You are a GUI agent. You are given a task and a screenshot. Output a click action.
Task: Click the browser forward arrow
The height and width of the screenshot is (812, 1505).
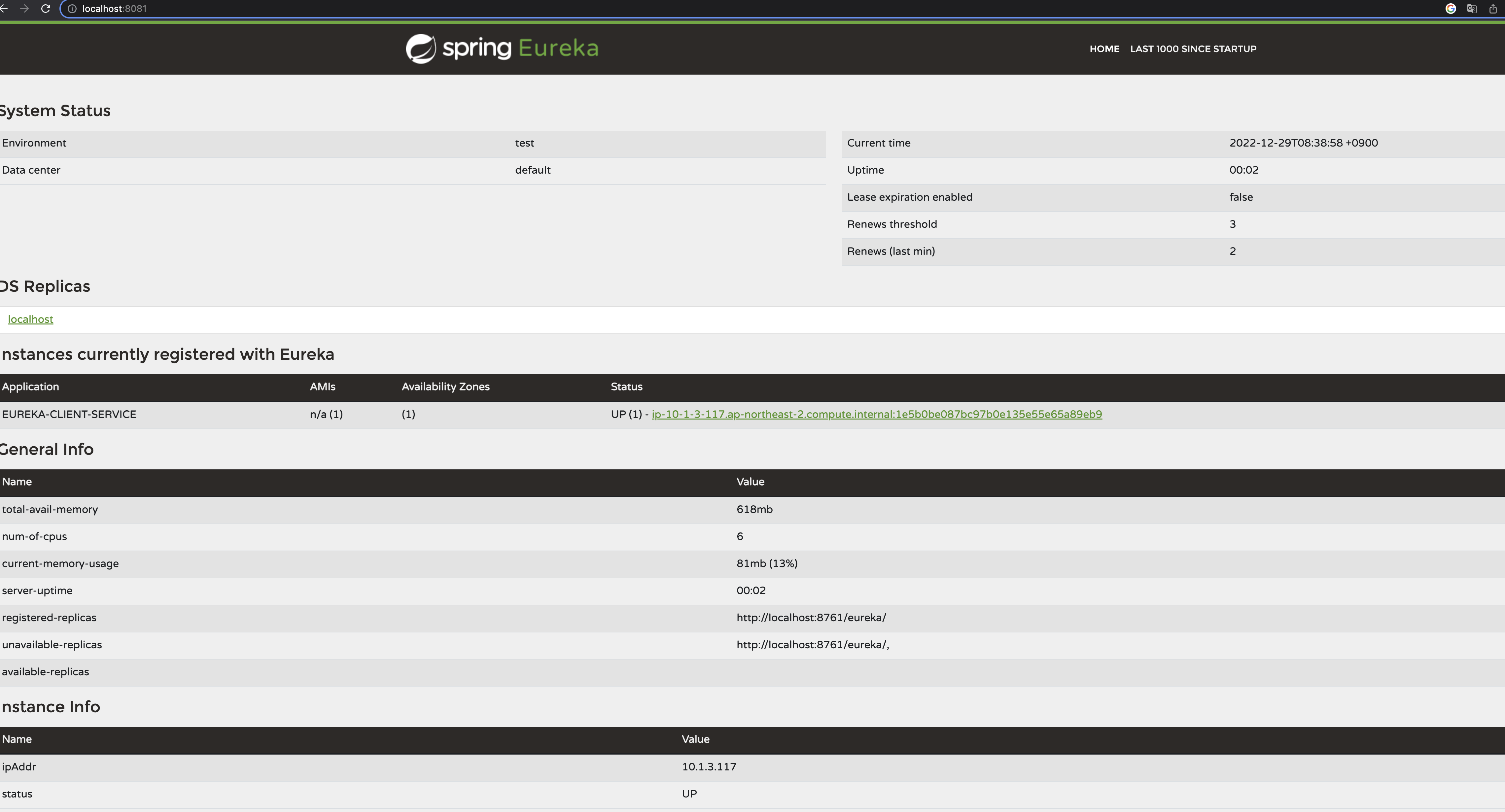(24, 9)
